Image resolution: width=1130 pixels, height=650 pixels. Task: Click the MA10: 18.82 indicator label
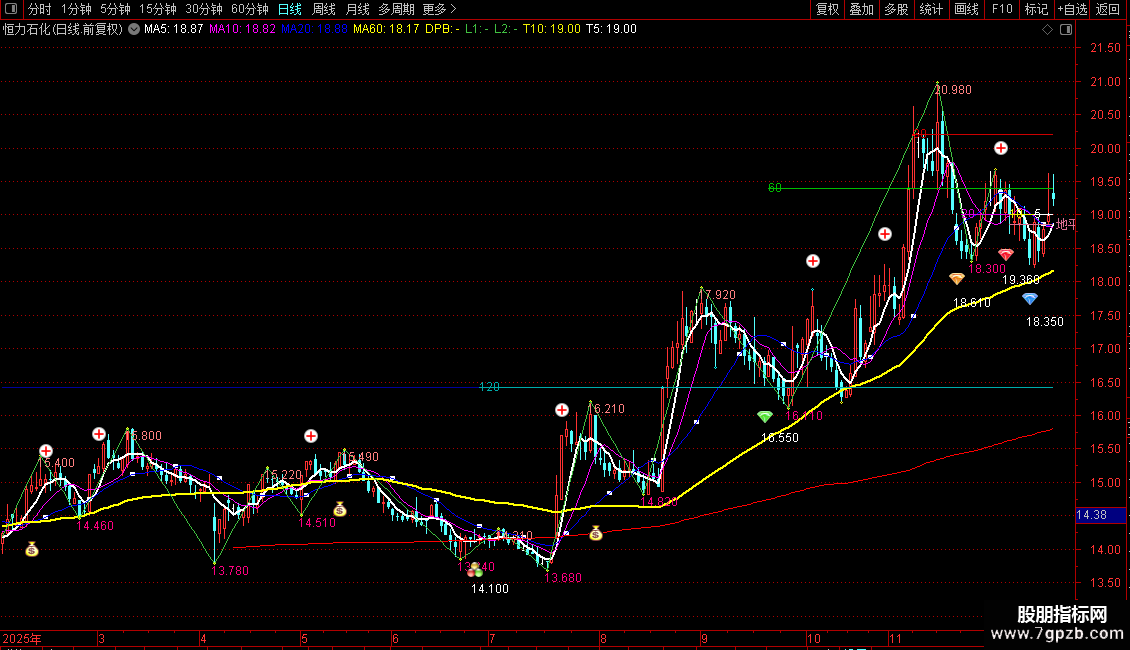point(242,29)
